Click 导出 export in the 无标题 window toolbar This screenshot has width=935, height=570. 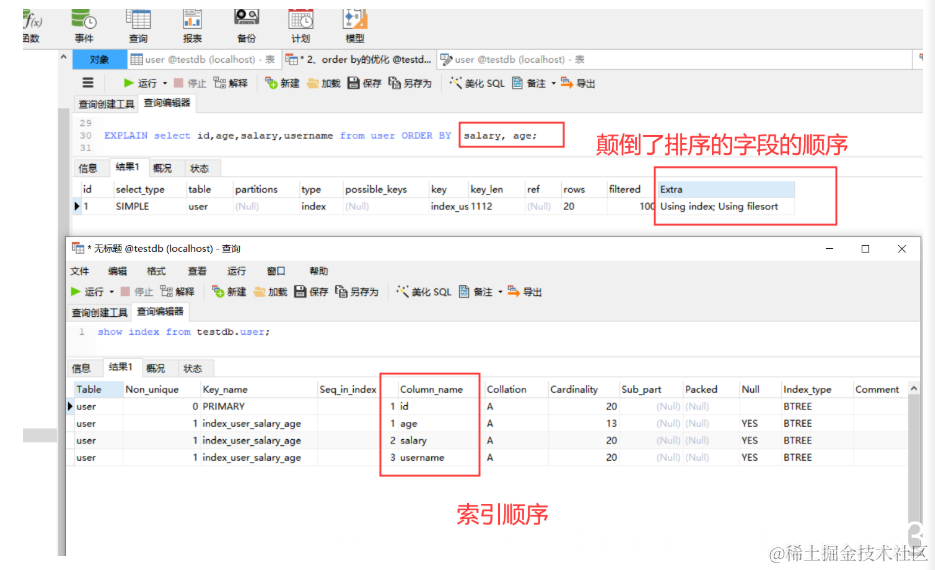point(525,292)
